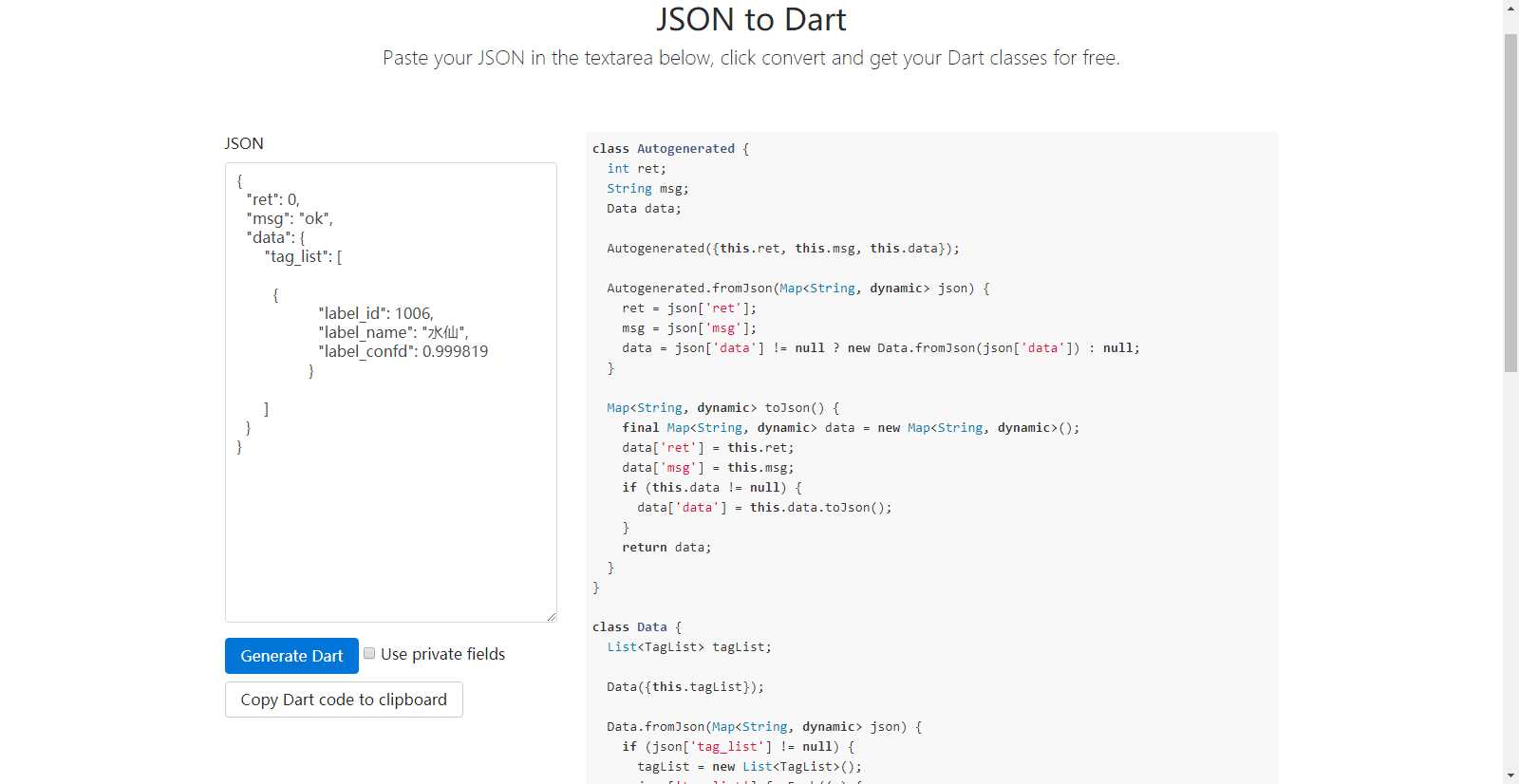Image resolution: width=1519 pixels, height=784 pixels.
Task: Click the "label_name": "水仙" line
Action: point(393,332)
